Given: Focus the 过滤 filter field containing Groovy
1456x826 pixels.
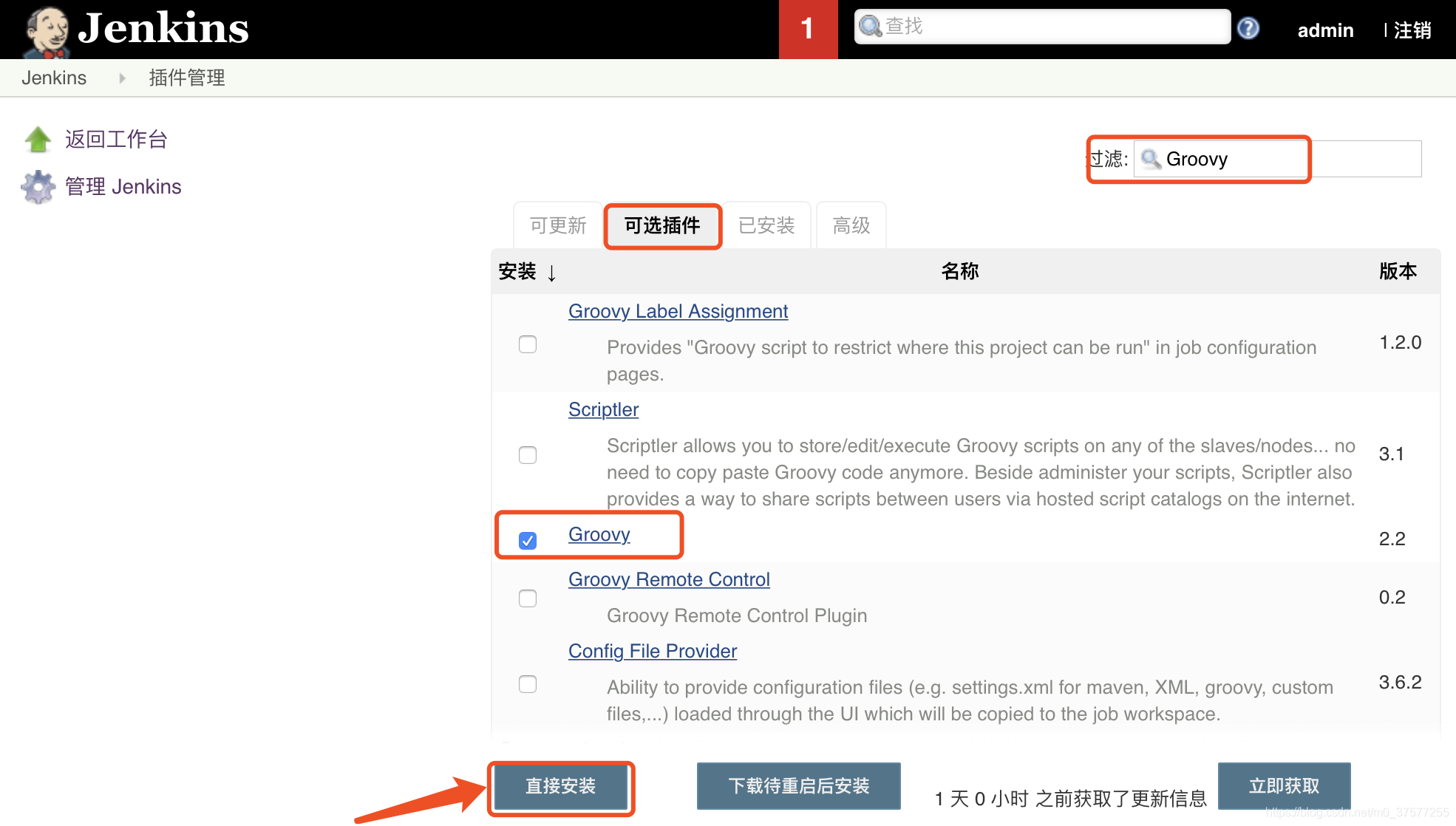Looking at the screenshot, I should click(1277, 159).
